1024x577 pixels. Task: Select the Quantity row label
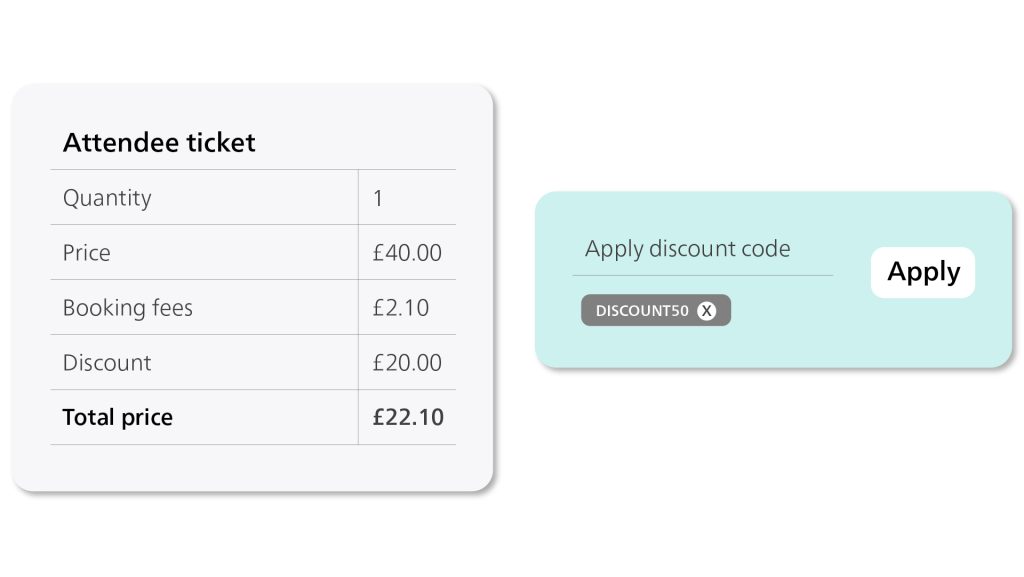[x=107, y=198]
